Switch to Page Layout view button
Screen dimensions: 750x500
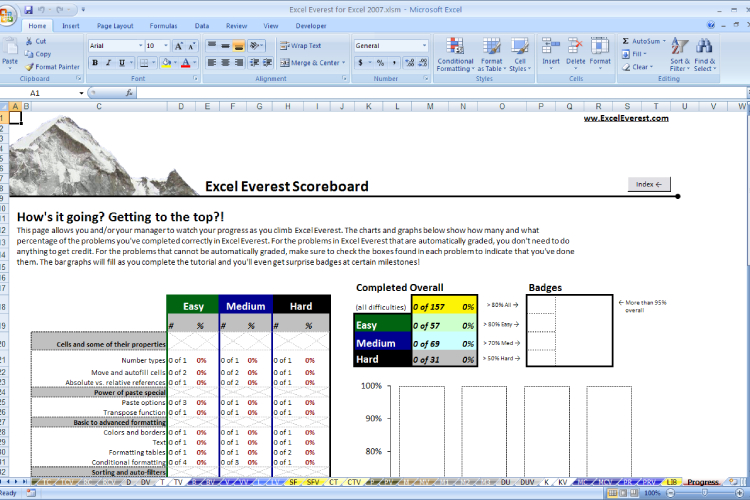(x=623, y=493)
